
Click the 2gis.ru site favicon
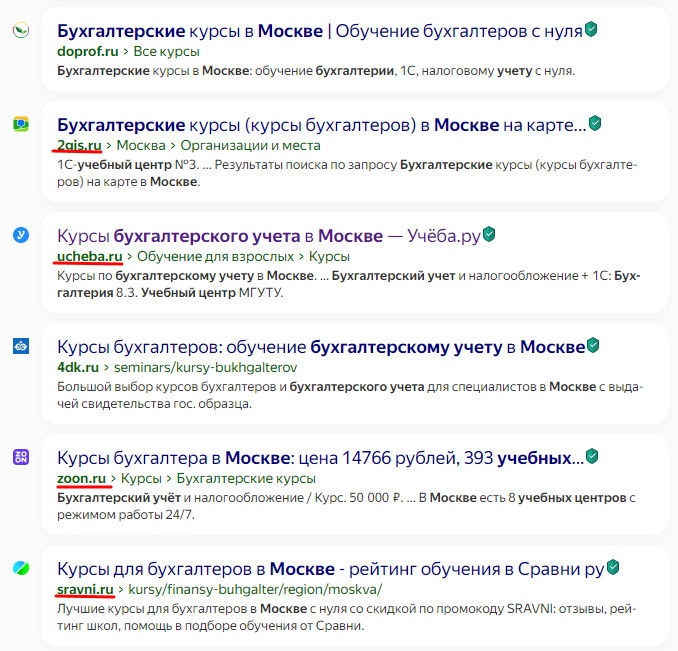[21, 124]
